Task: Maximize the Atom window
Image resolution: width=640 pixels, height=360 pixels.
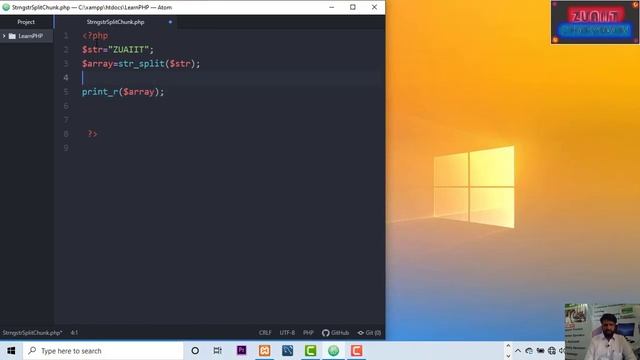Action: point(353,7)
